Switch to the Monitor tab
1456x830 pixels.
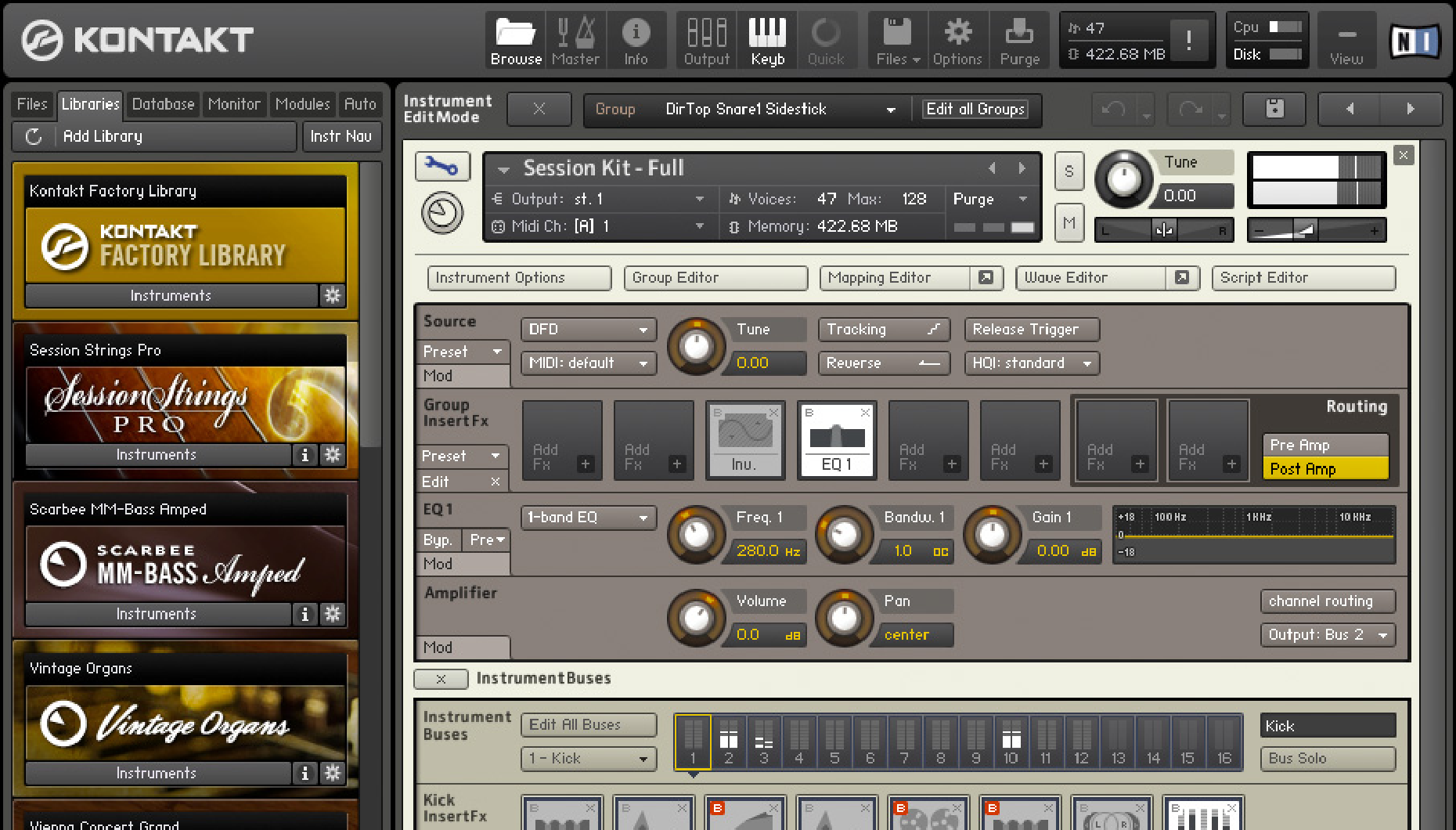233,104
